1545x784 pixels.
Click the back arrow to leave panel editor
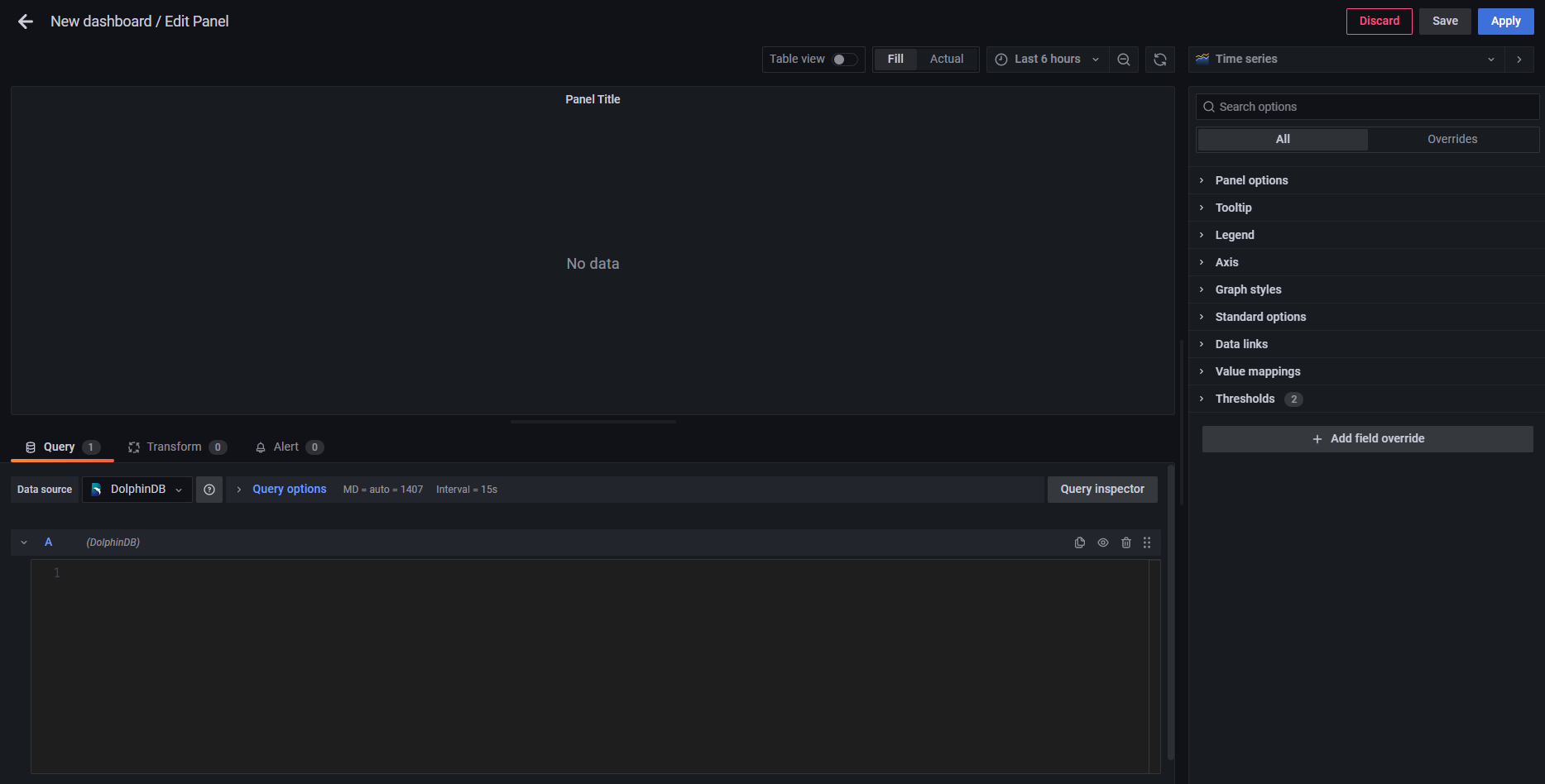click(26, 22)
